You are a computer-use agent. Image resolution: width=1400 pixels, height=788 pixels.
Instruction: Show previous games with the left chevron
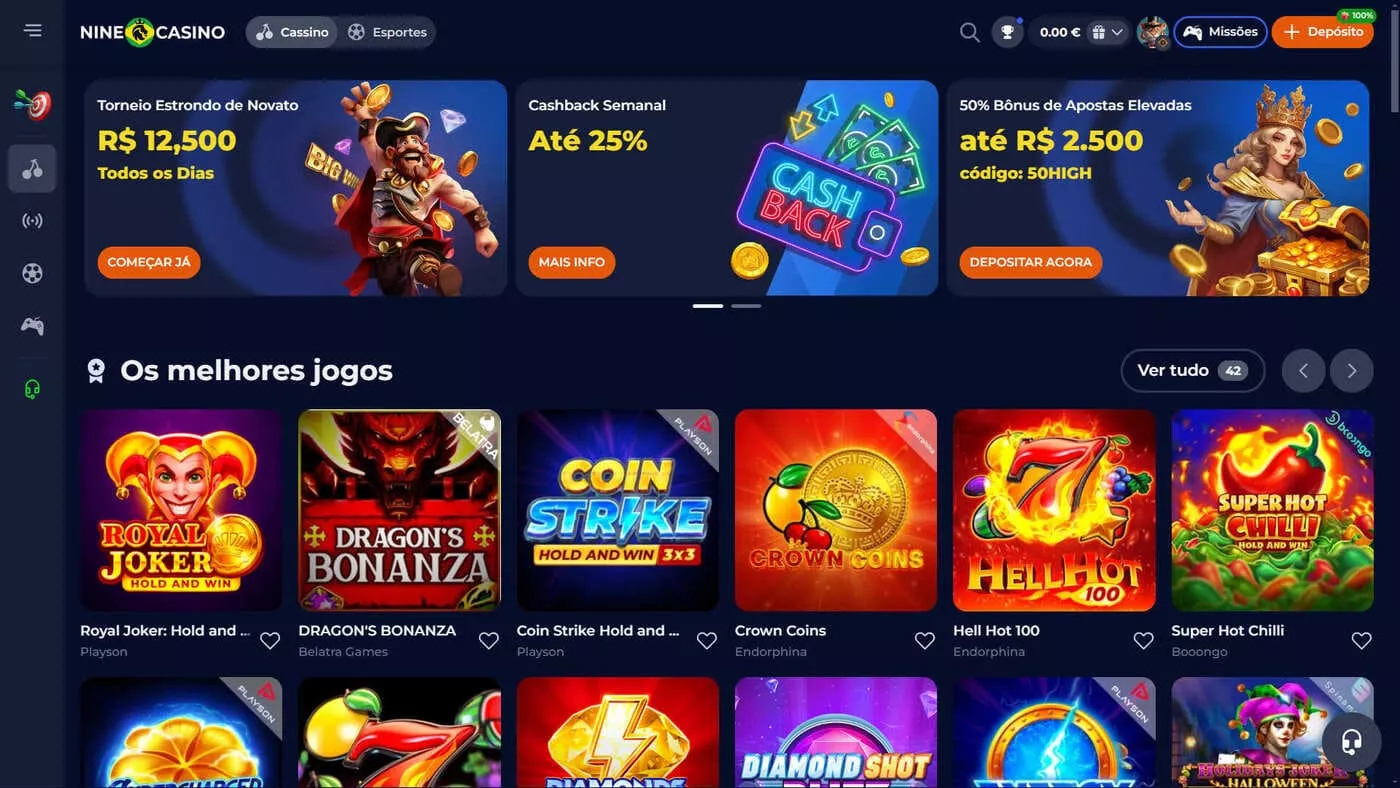point(1303,371)
